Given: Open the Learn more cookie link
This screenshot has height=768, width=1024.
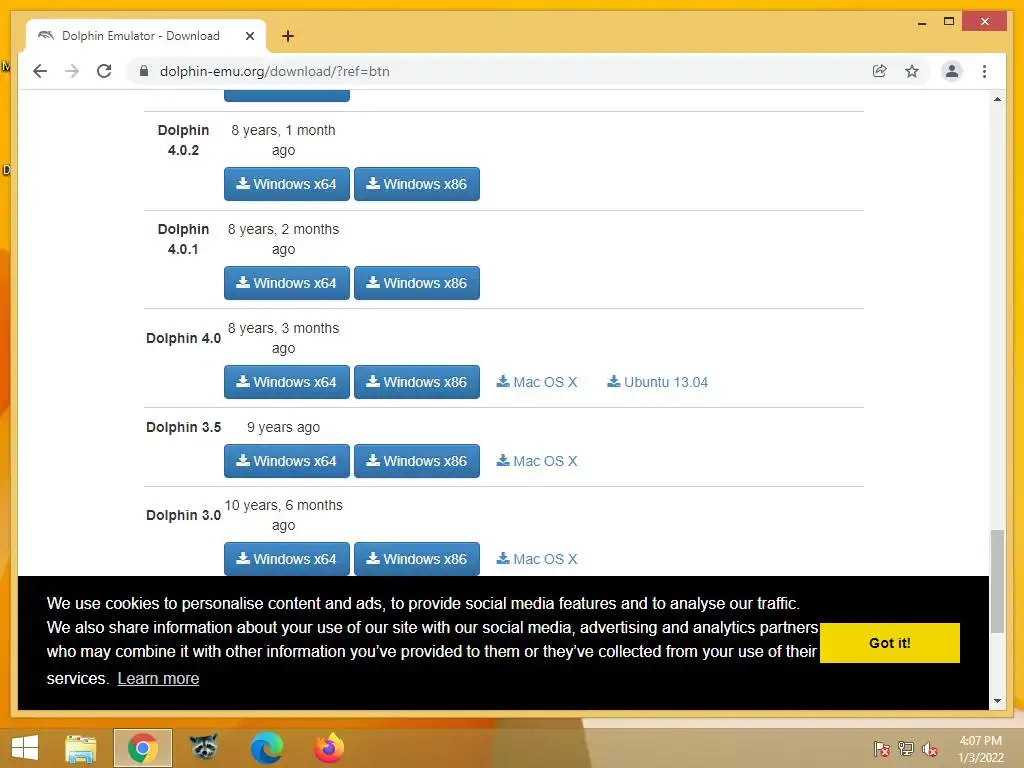Looking at the screenshot, I should [x=158, y=679].
